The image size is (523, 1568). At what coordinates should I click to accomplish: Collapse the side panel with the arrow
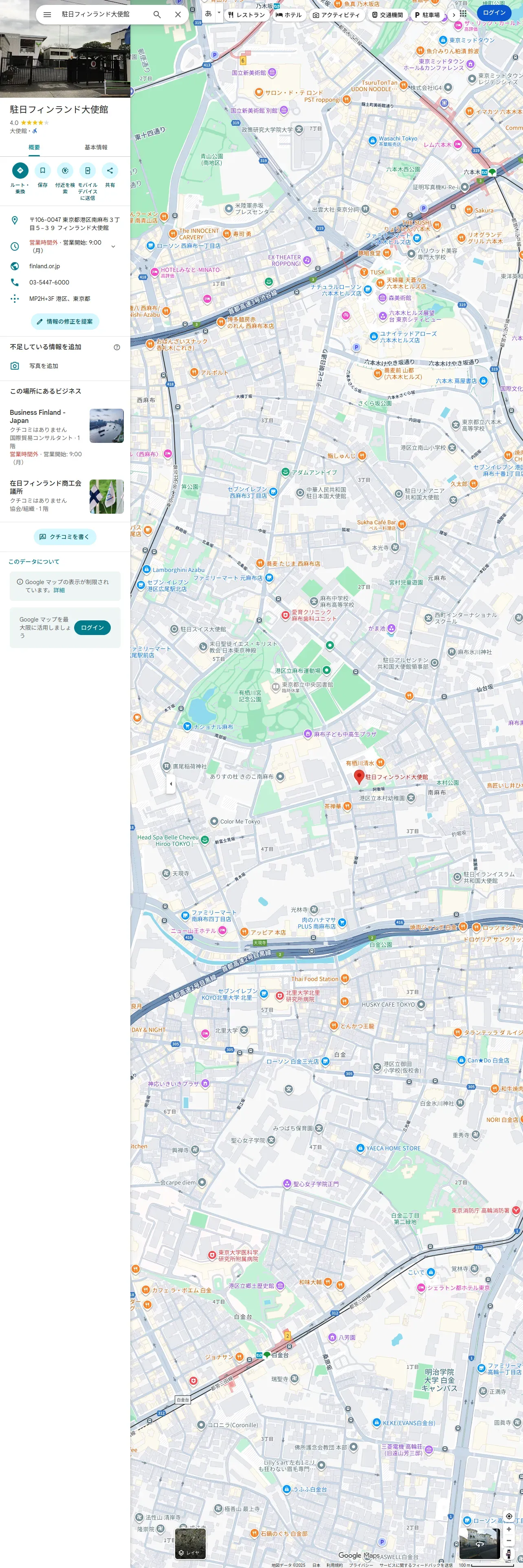click(x=171, y=784)
